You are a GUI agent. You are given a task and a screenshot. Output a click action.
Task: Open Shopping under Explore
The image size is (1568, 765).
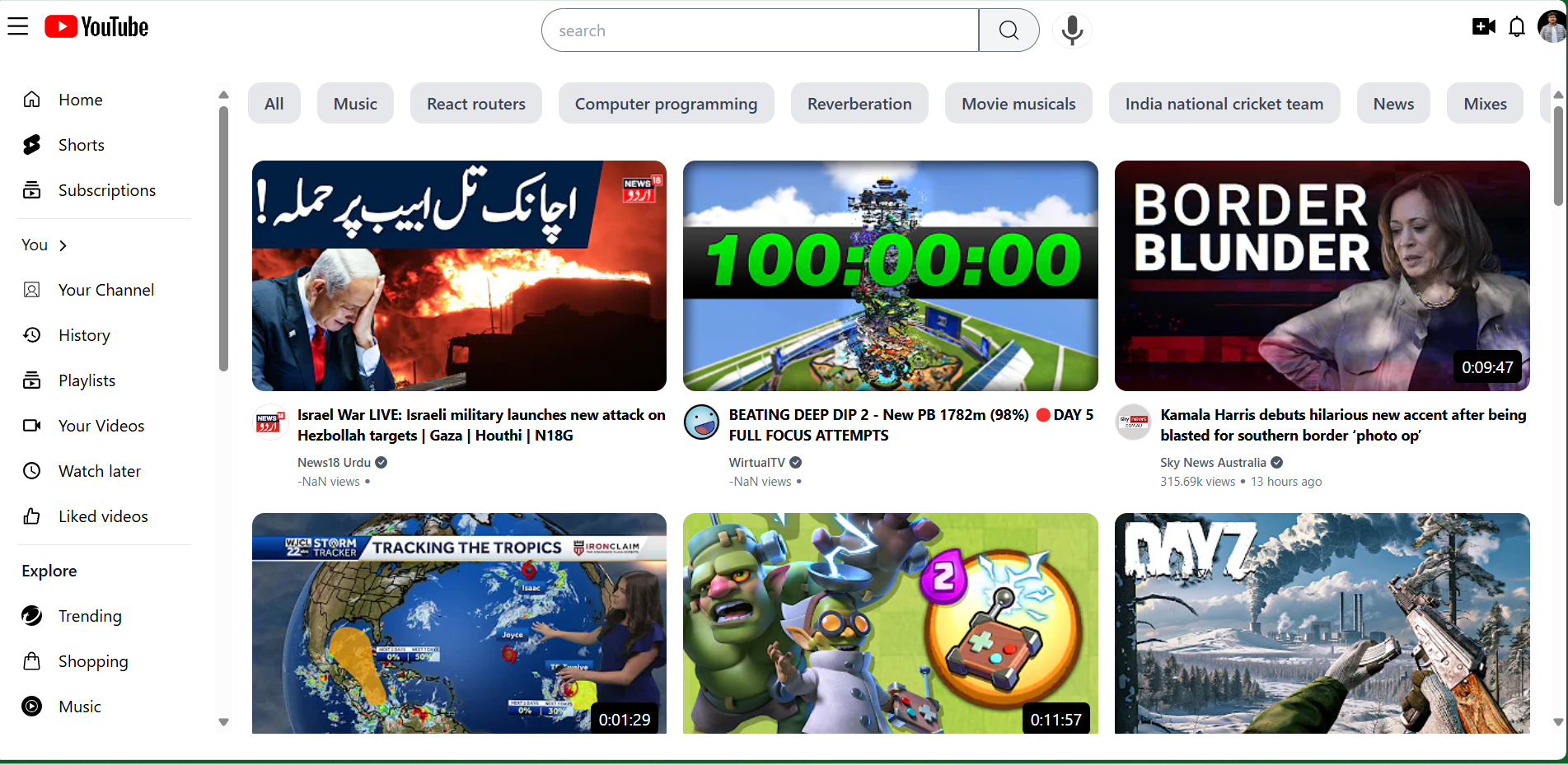pos(93,661)
